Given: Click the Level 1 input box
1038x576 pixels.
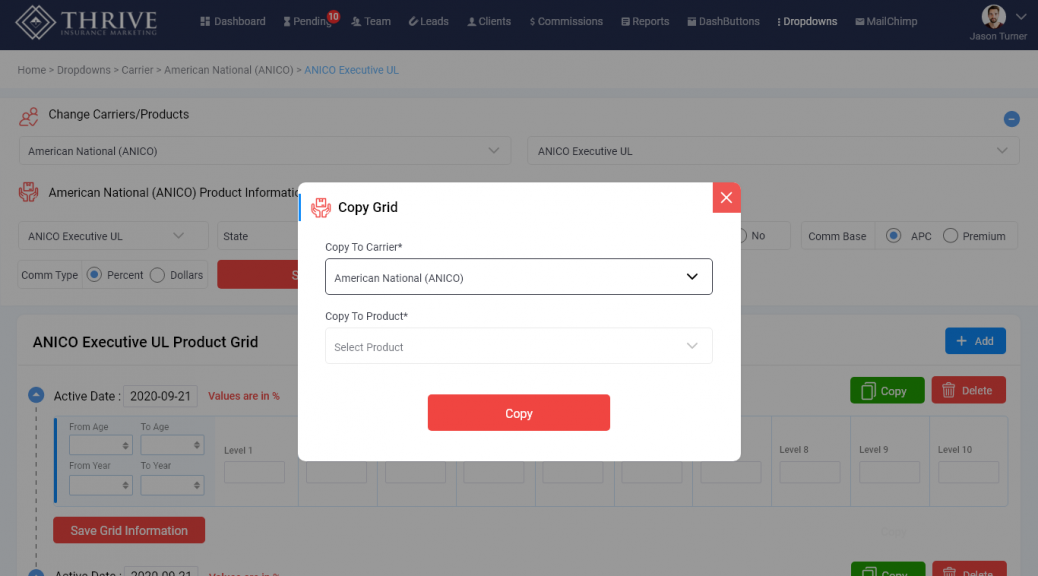Looking at the screenshot, I should (254, 472).
